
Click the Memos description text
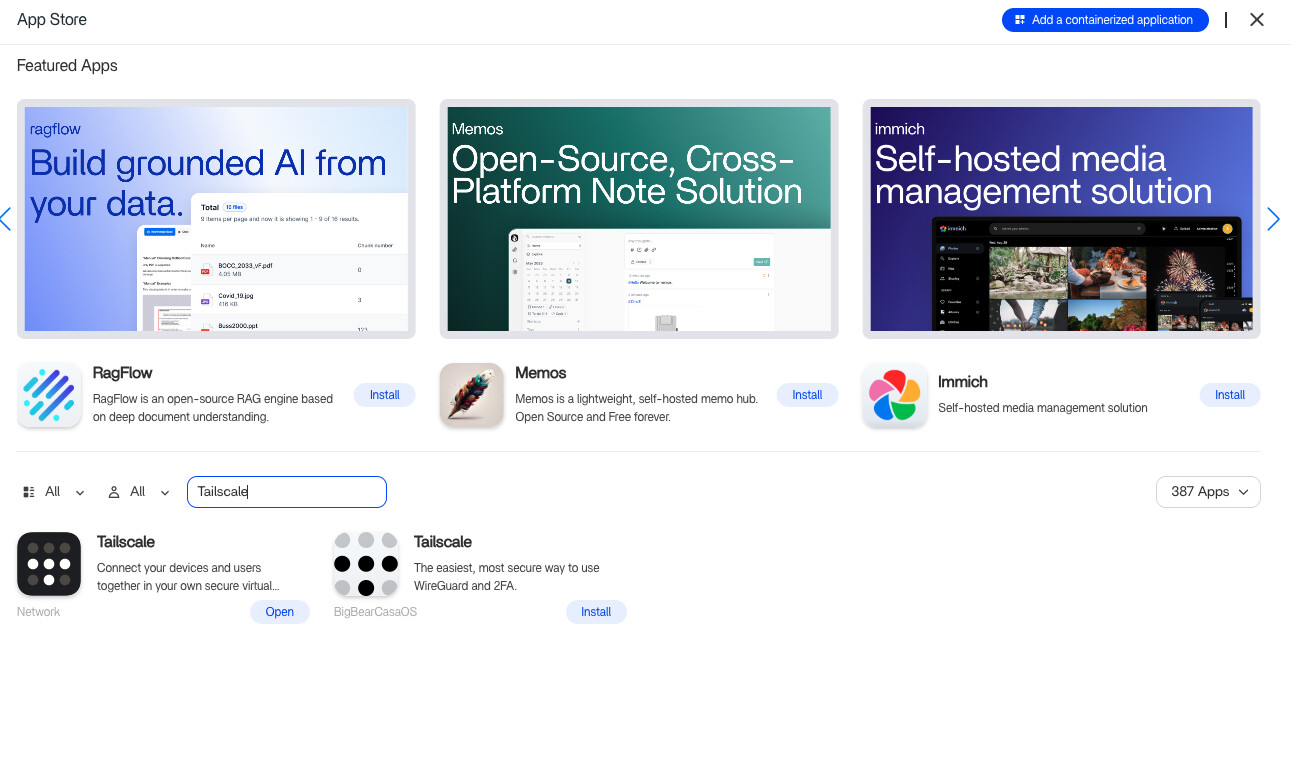637,408
